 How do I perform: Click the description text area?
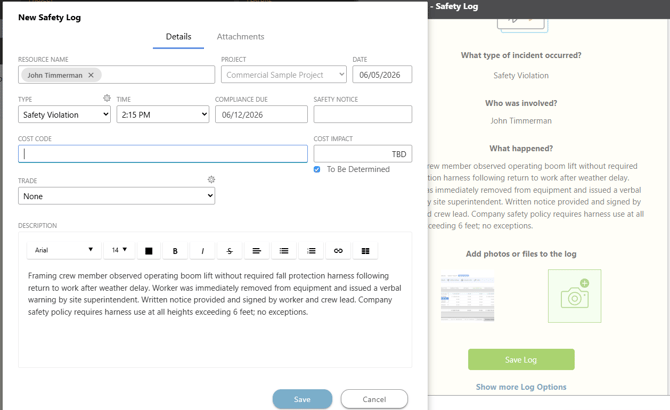tap(215, 314)
